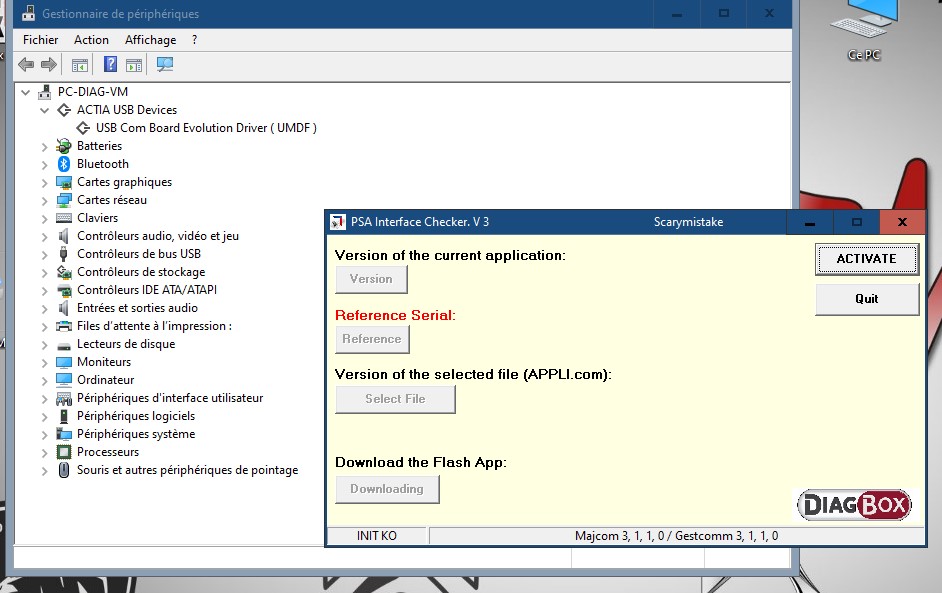This screenshot has height=593, width=942.
Task: Click the mouse icon for Souris et autres périphériques
Action: tap(64, 470)
